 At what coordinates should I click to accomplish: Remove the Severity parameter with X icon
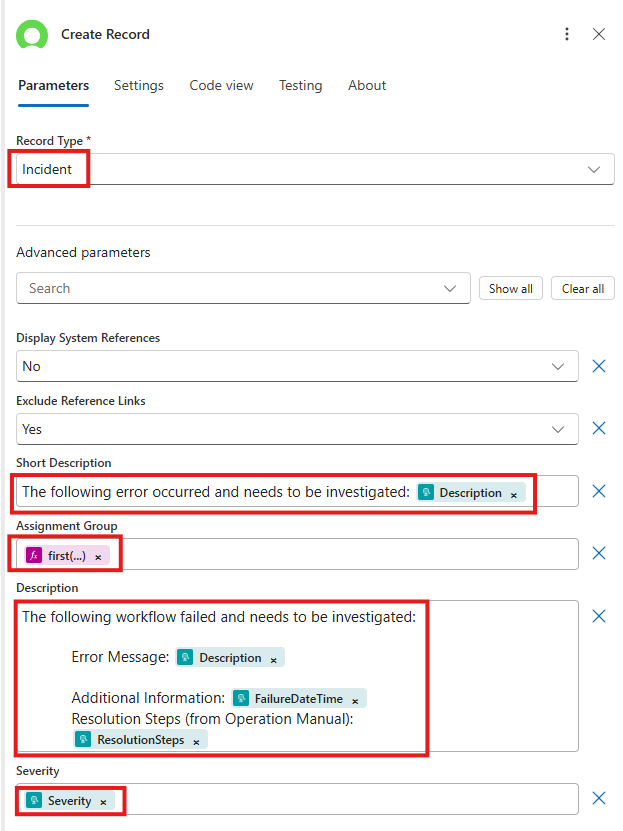point(599,798)
